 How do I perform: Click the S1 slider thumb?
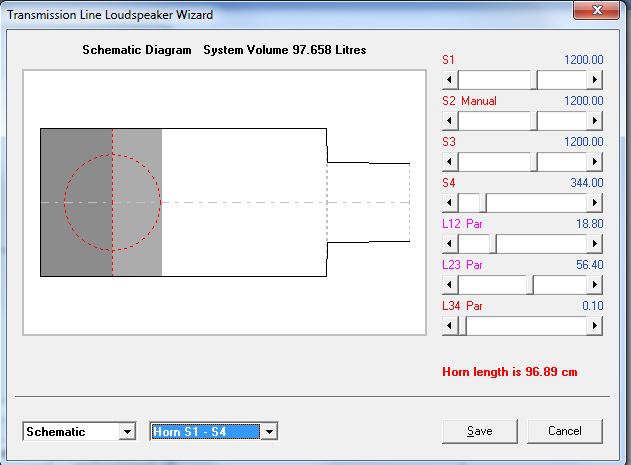pyautogui.click(x=534, y=80)
